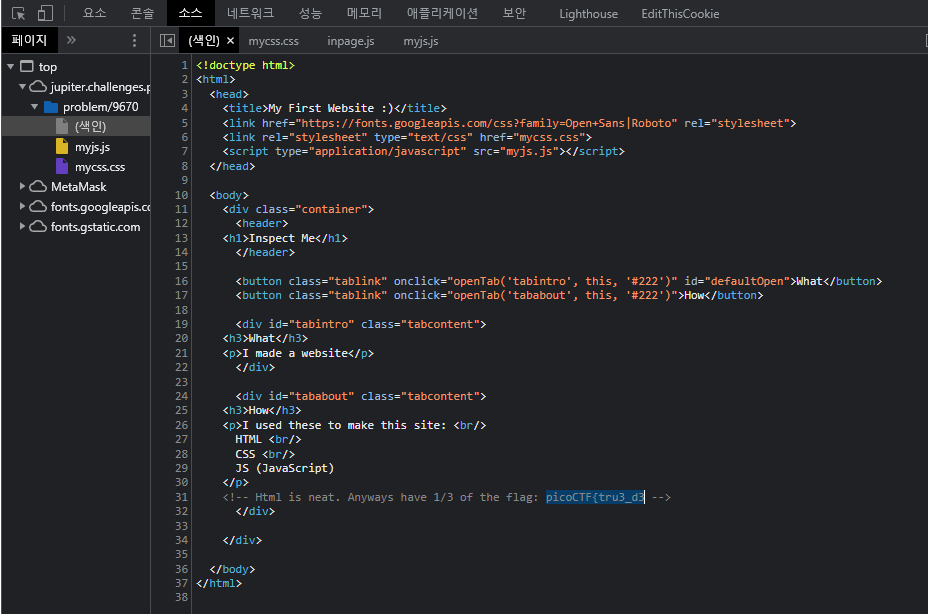Viewport: 928px width, 614px height.
Task: Click the myjs.js yellow file icon
Action: tap(62, 146)
